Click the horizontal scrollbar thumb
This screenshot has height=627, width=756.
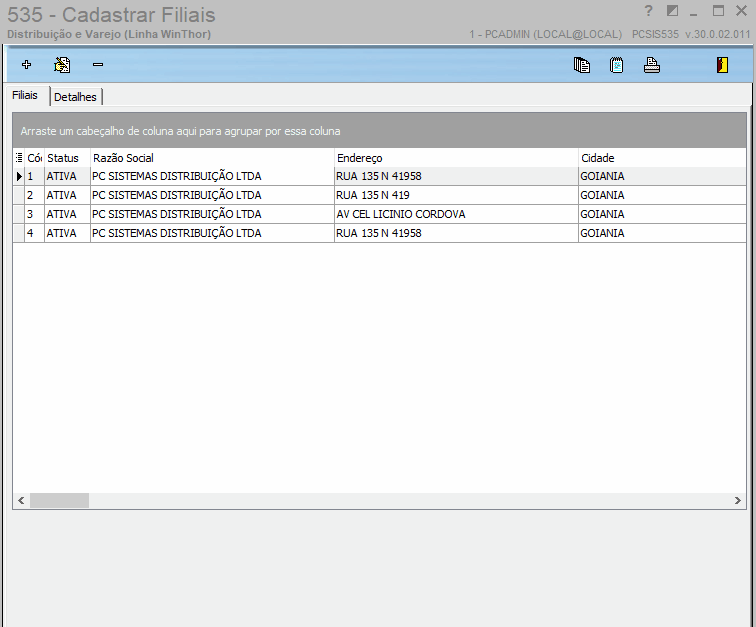[59, 500]
